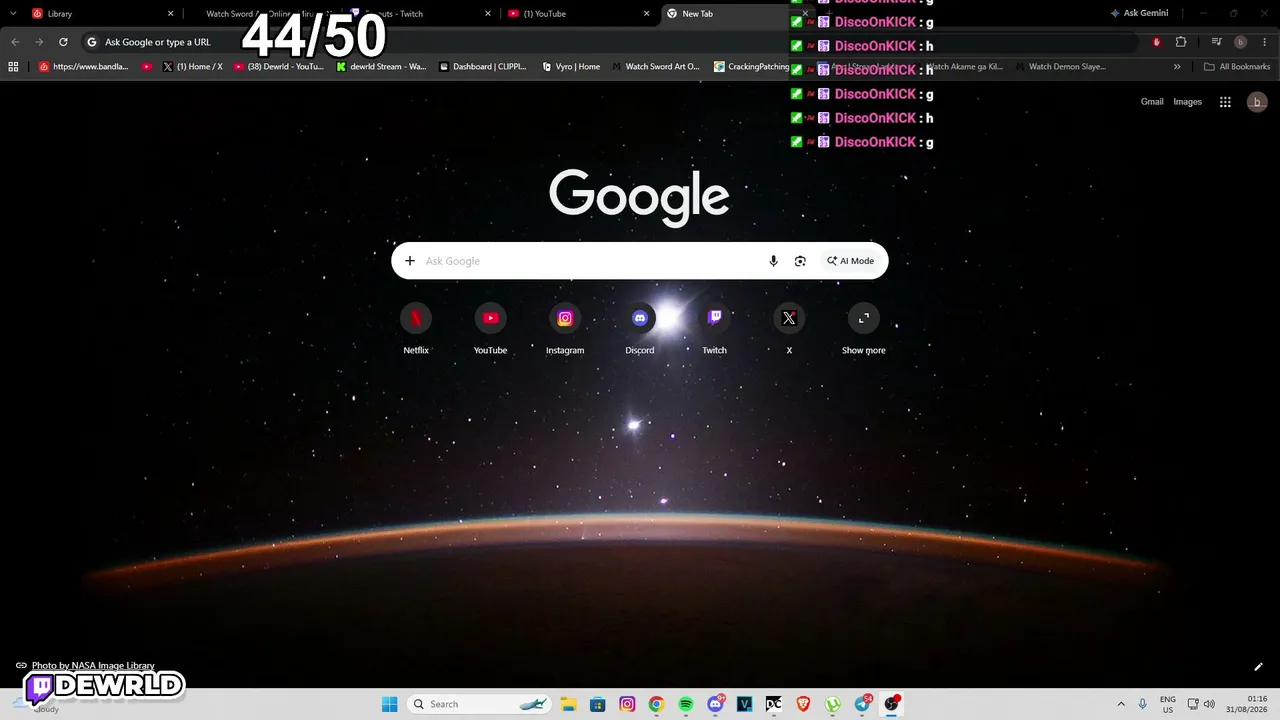Customize this page with the pencil icon

pyautogui.click(x=1258, y=667)
